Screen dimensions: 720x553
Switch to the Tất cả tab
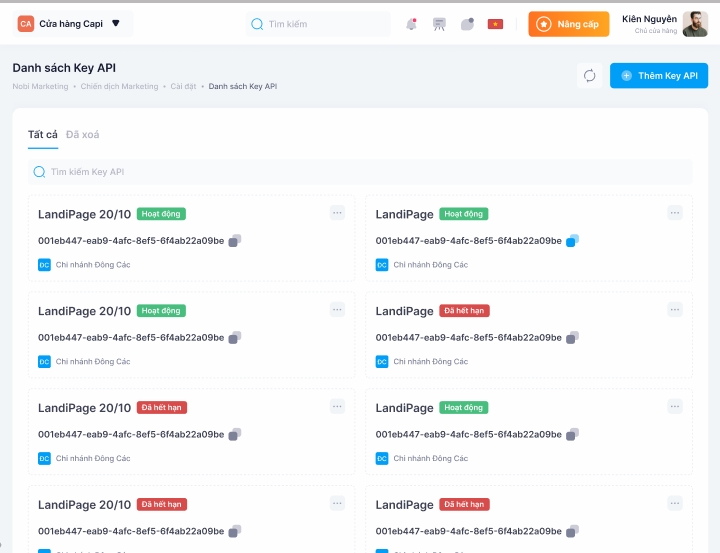(43, 135)
